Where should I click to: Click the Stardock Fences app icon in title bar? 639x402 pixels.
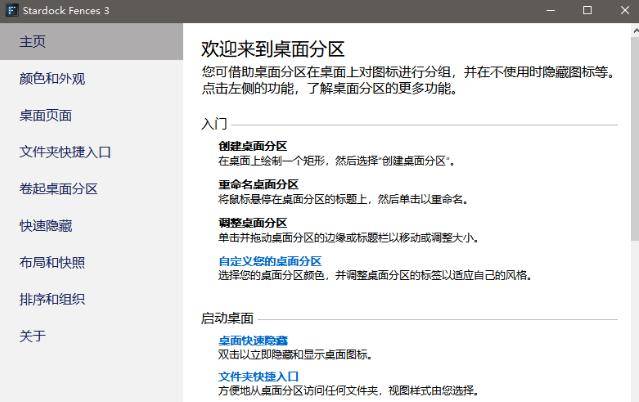[12, 10]
